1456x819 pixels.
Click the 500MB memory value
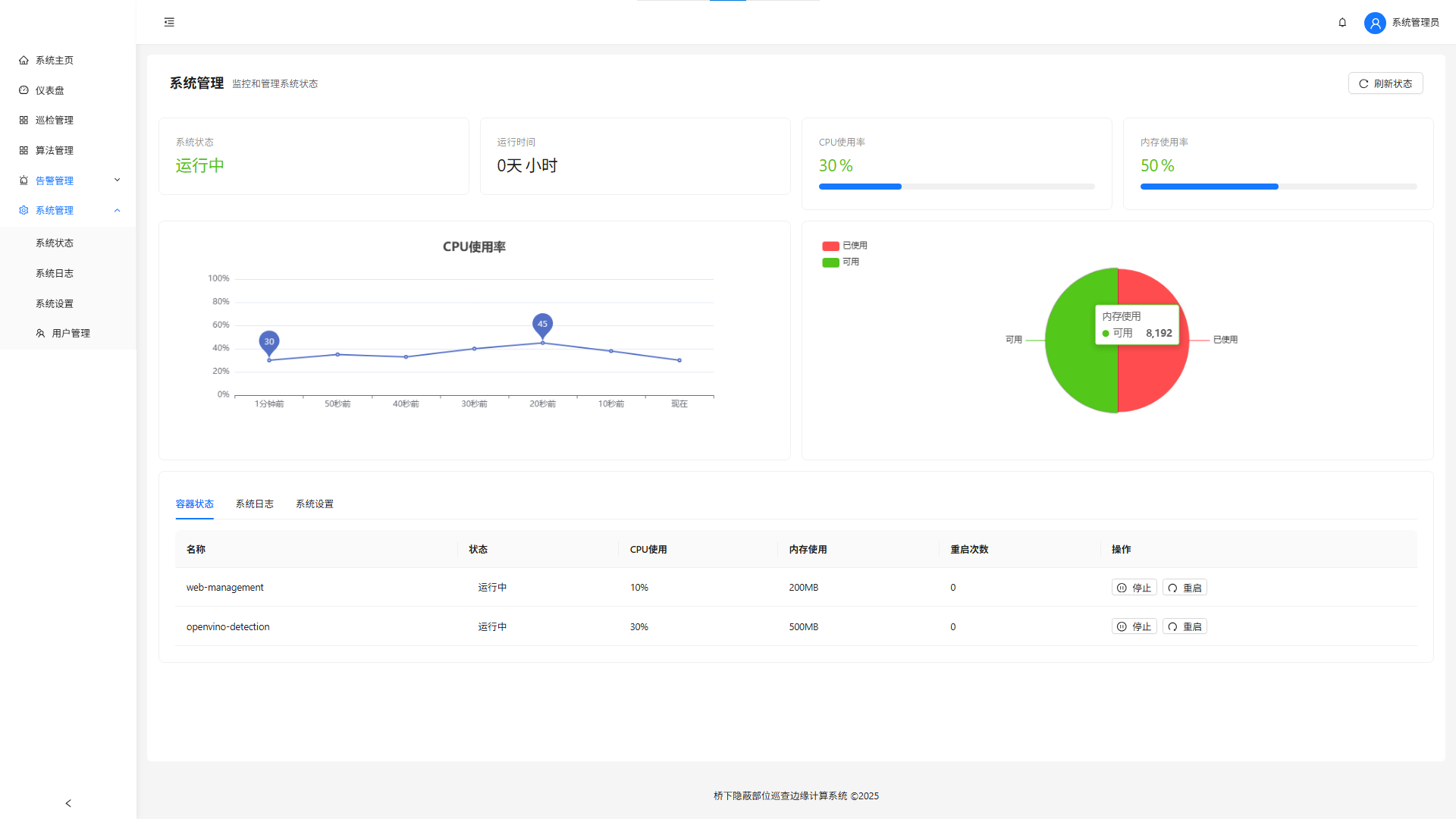coord(804,626)
